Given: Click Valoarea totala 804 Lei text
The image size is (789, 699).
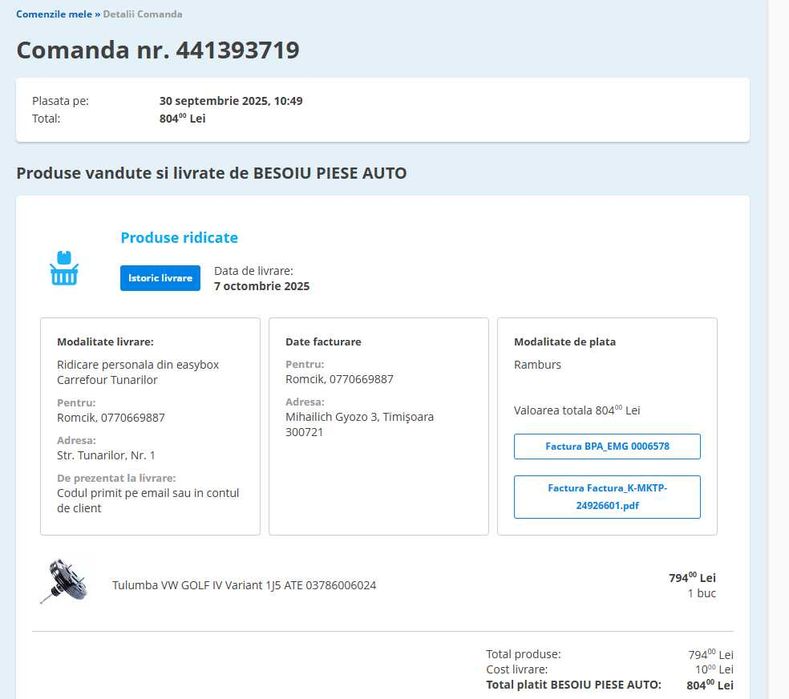Looking at the screenshot, I should (x=577, y=410).
